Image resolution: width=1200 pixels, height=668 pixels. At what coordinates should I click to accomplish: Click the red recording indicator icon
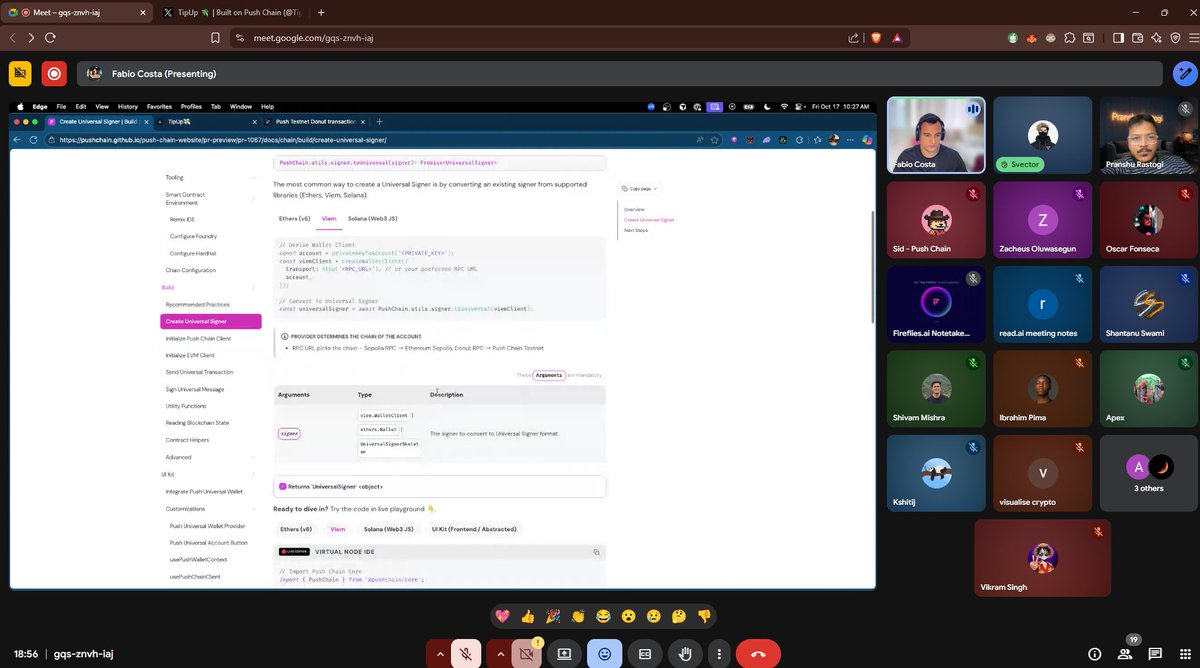point(54,73)
